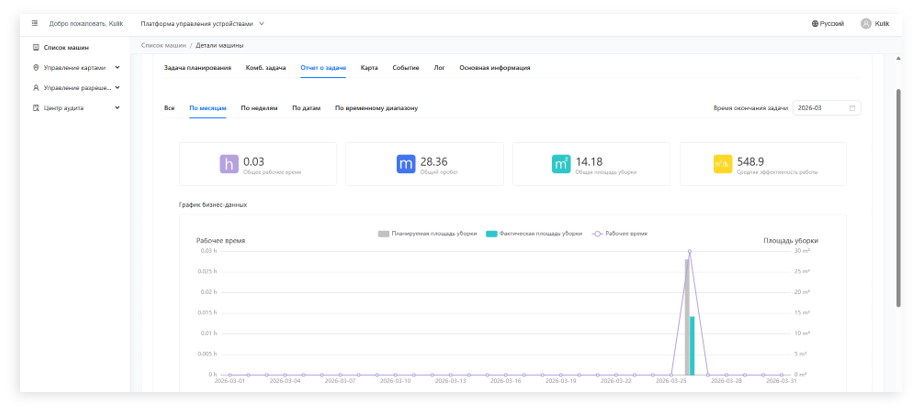This screenshot has width=916, height=412.
Task: Click the yellow efficiency icon
Action: 723,164
